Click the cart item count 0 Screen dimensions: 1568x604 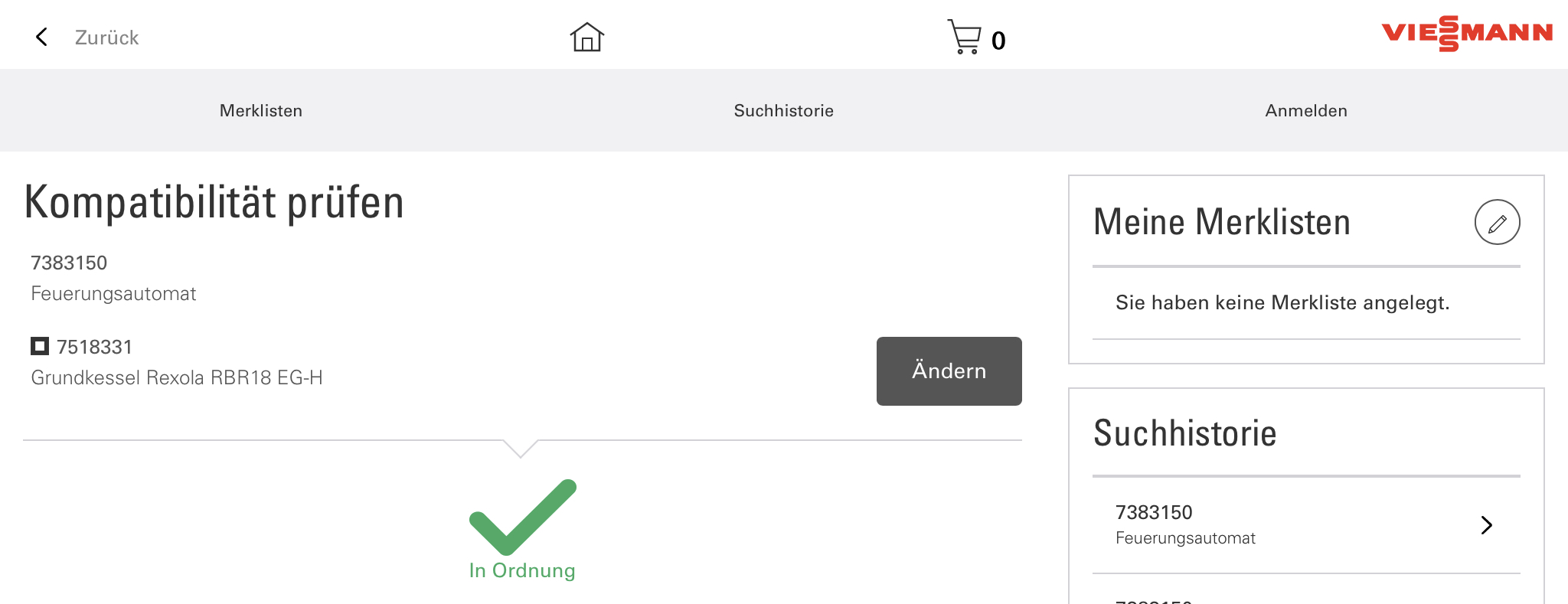998,41
